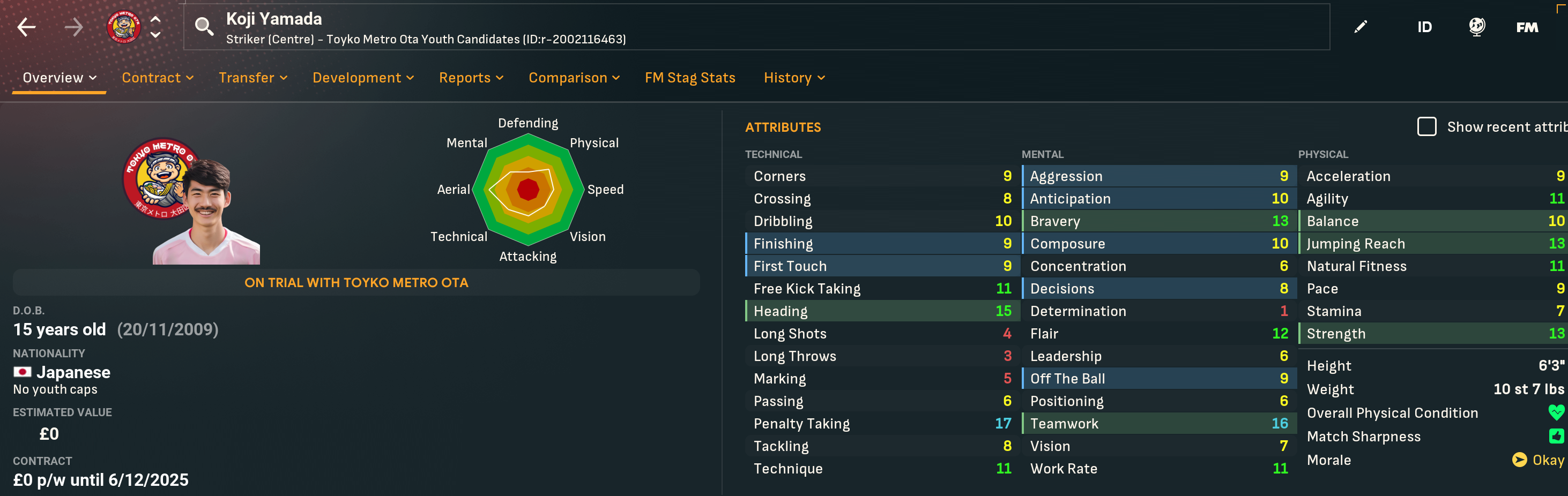Image resolution: width=1568 pixels, height=496 pixels.
Task: Open the FM menu logo
Action: click(x=1527, y=27)
